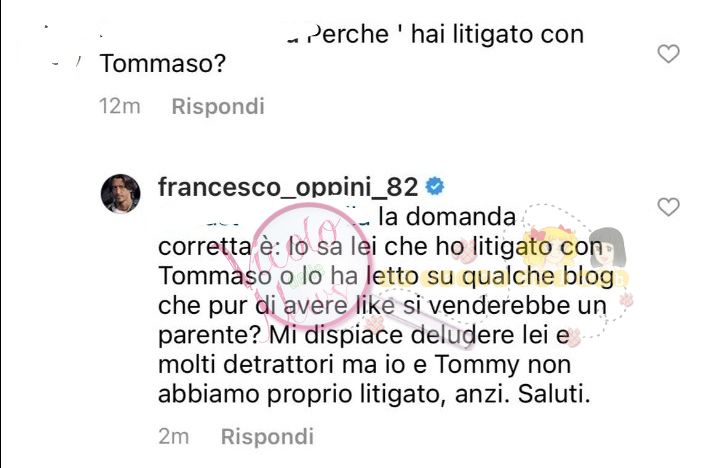Click the blue verified badge

(x=434, y=186)
